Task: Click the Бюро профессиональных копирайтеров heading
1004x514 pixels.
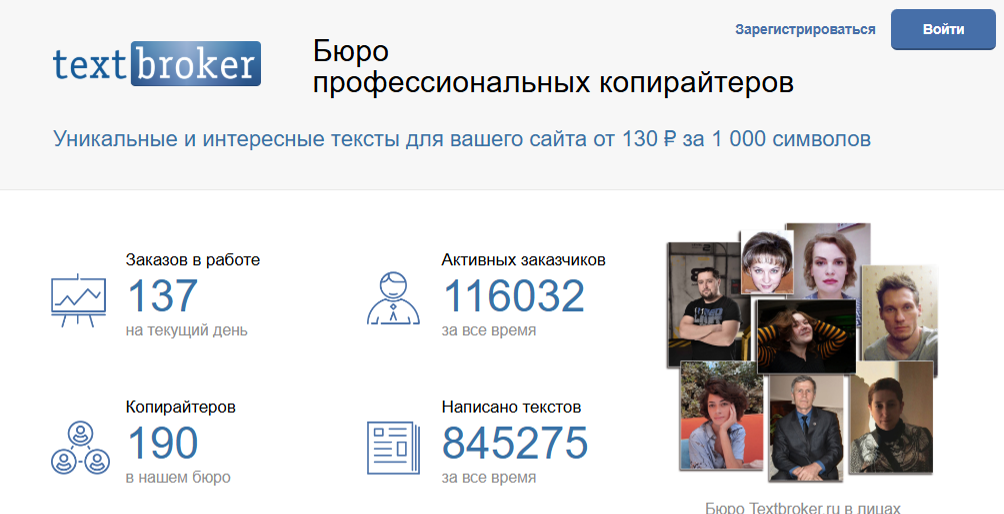Action: pyautogui.click(x=553, y=67)
